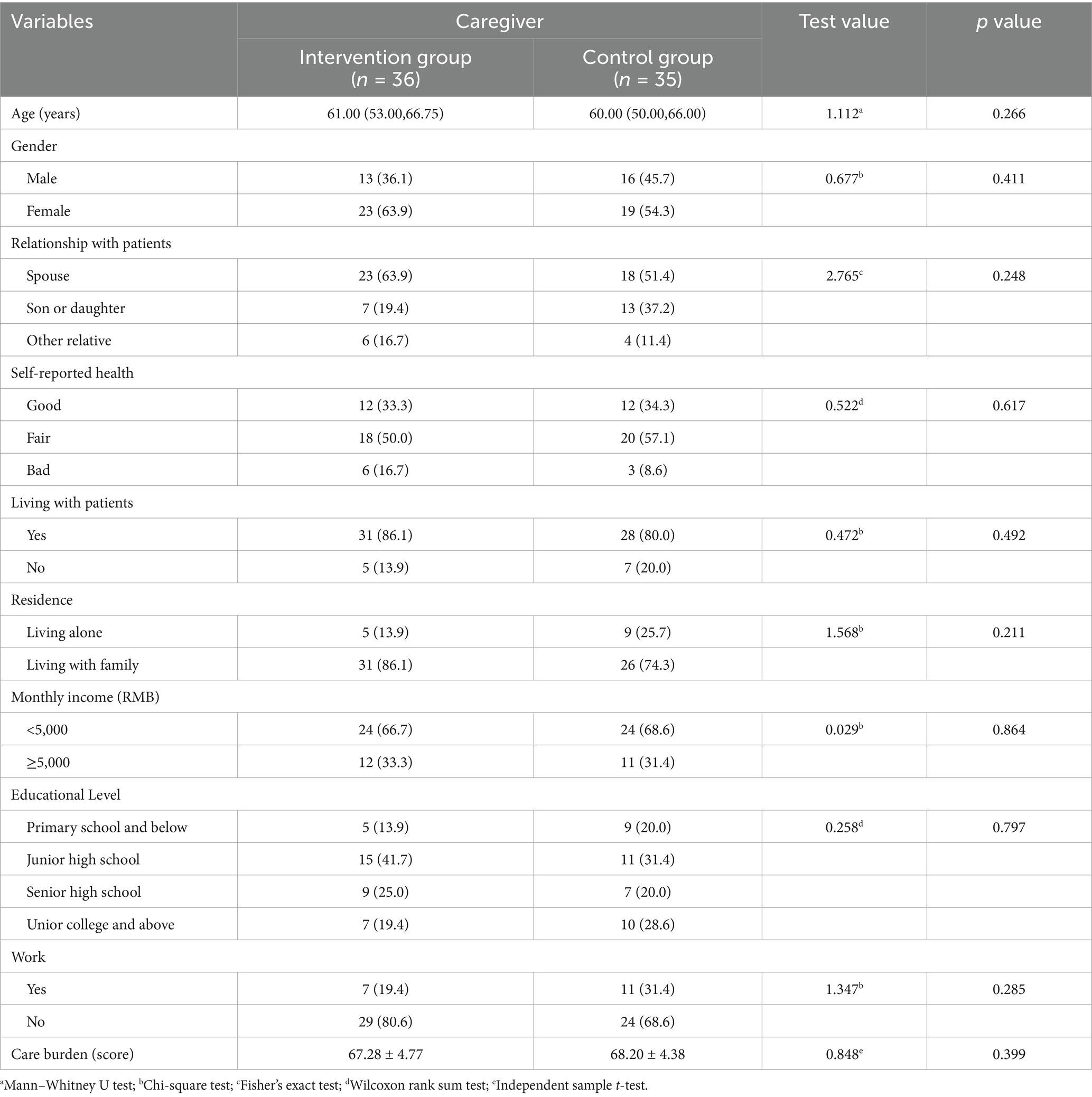This screenshot has height=1097, width=1092.
Task: Select the p value 0.864 cell
Action: (1009, 729)
